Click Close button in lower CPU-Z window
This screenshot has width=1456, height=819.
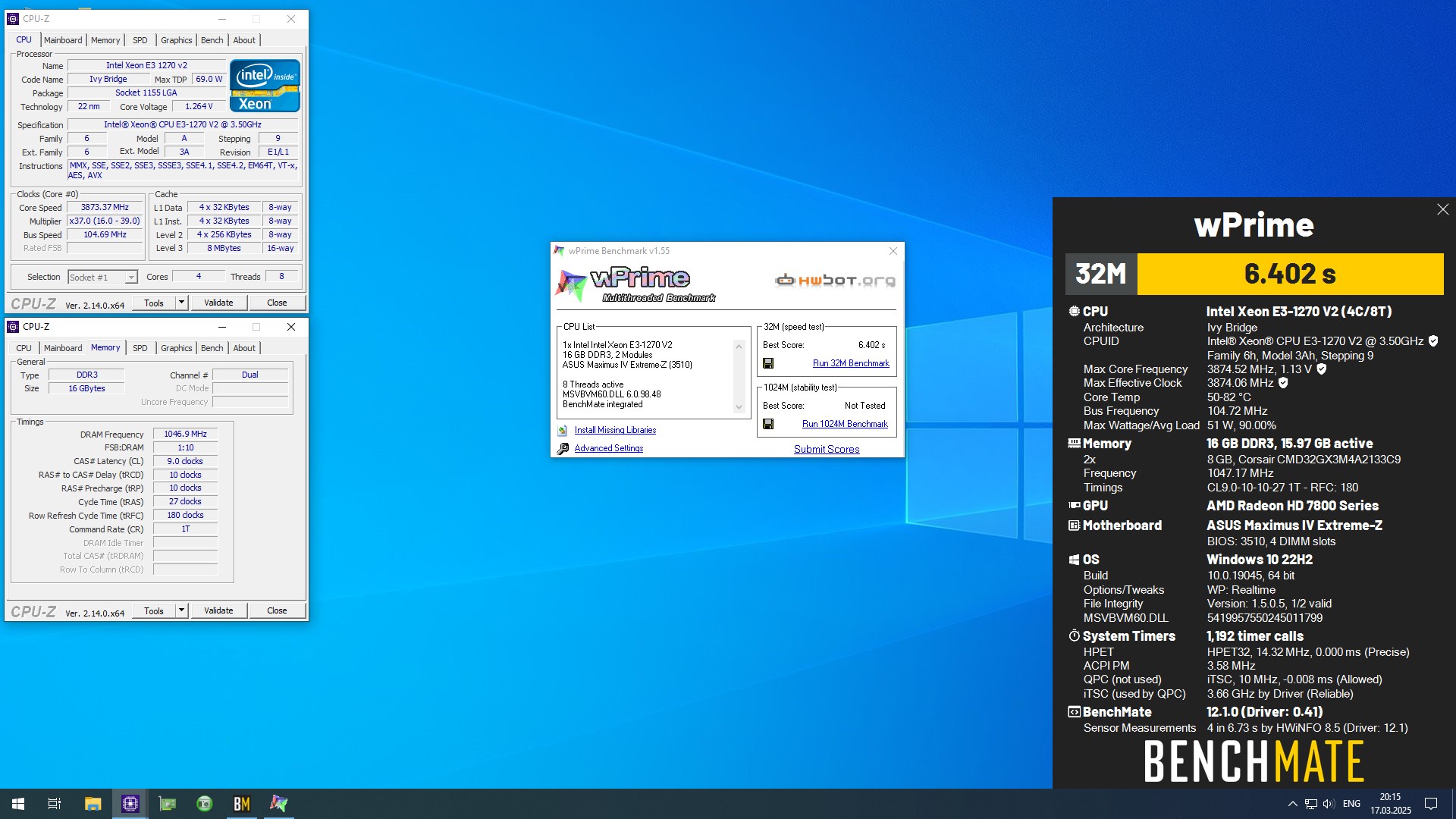[277, 610]
